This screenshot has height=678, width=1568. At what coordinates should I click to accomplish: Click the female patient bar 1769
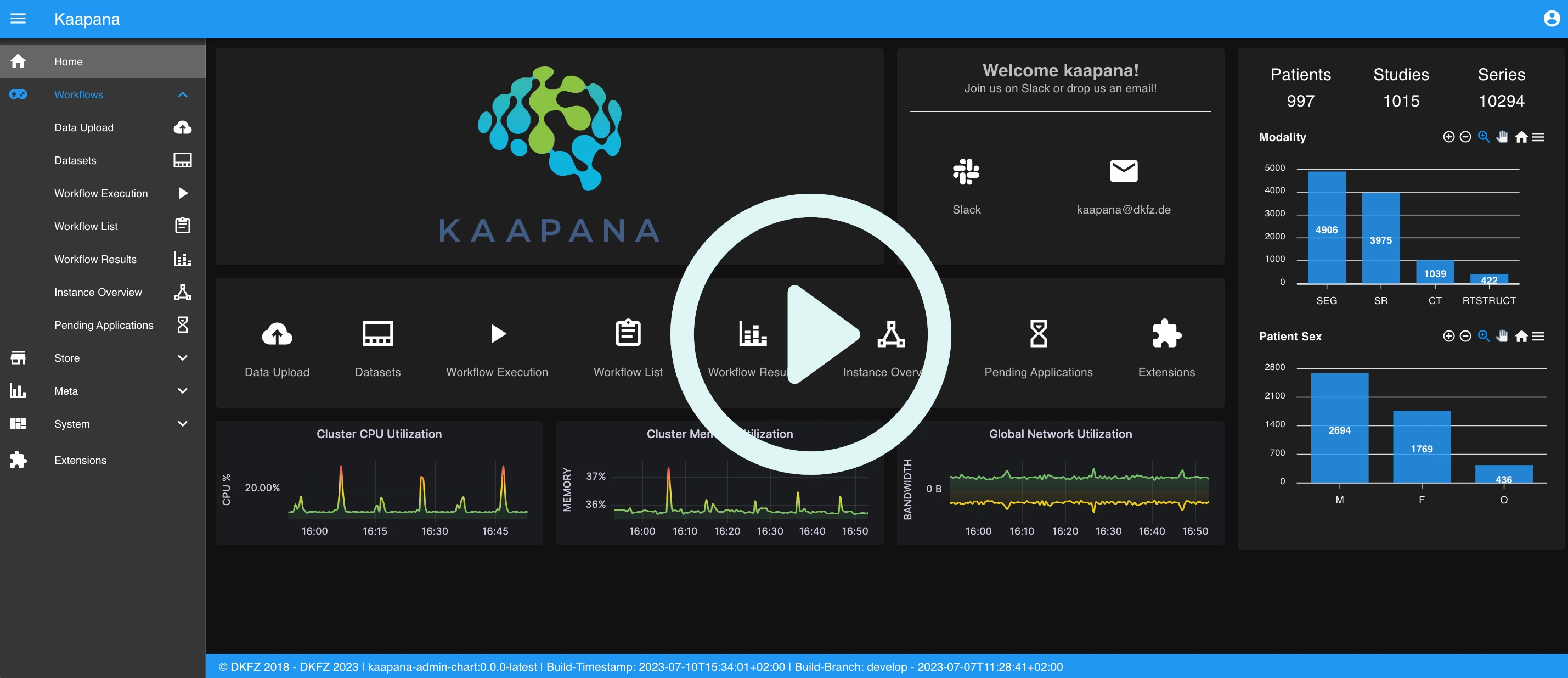1422,446
